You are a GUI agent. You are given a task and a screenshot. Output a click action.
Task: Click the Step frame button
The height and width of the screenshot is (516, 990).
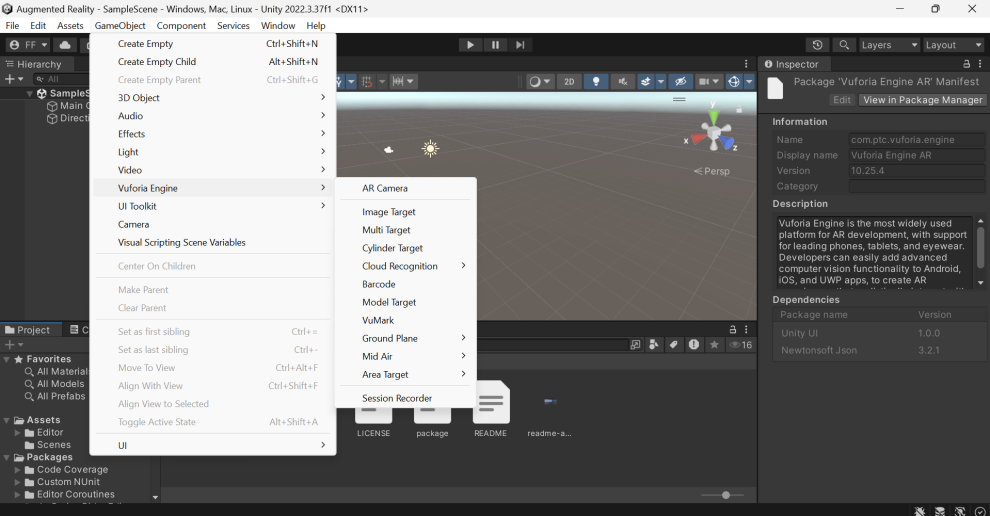point(520,45)
